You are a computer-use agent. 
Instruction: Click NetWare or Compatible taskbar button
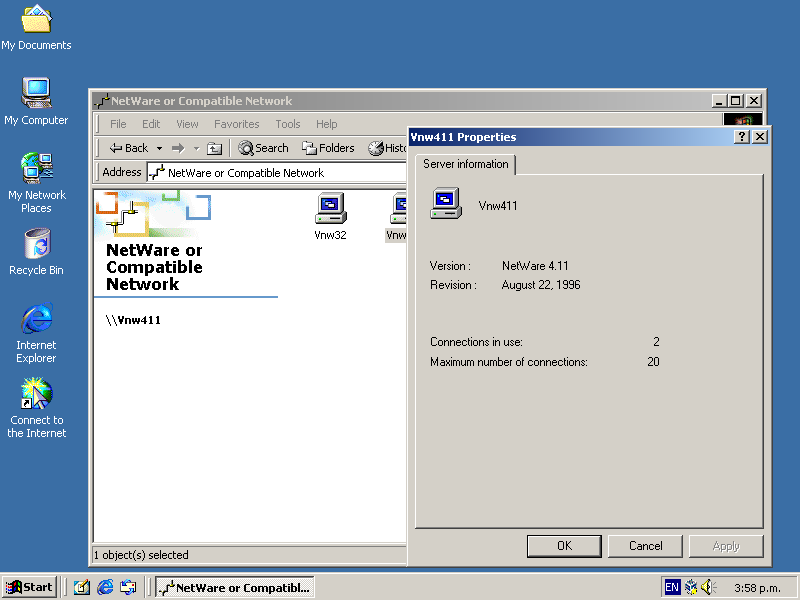(235, 588)
